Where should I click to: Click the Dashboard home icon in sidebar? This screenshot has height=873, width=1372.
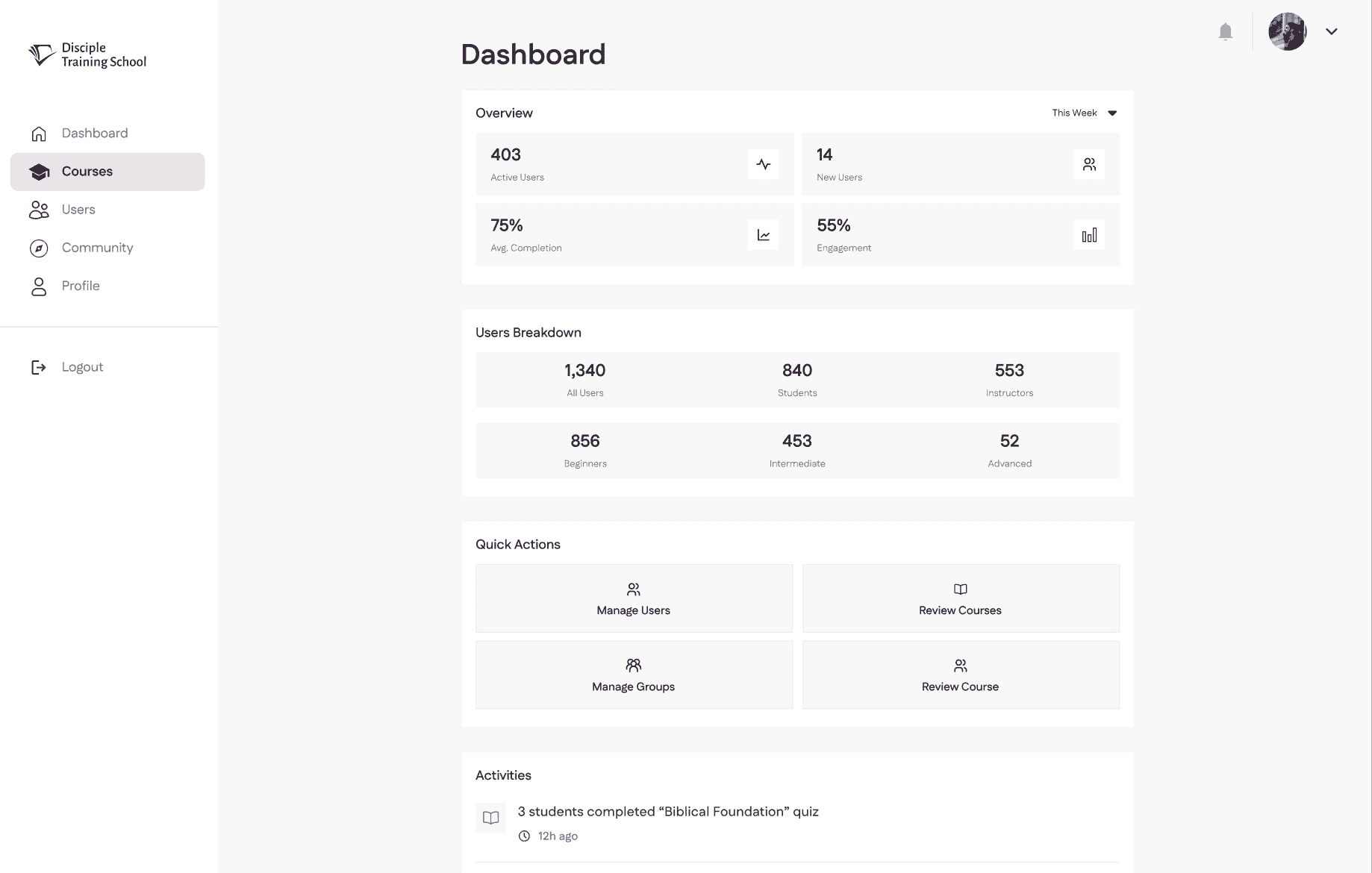[39, 134]
